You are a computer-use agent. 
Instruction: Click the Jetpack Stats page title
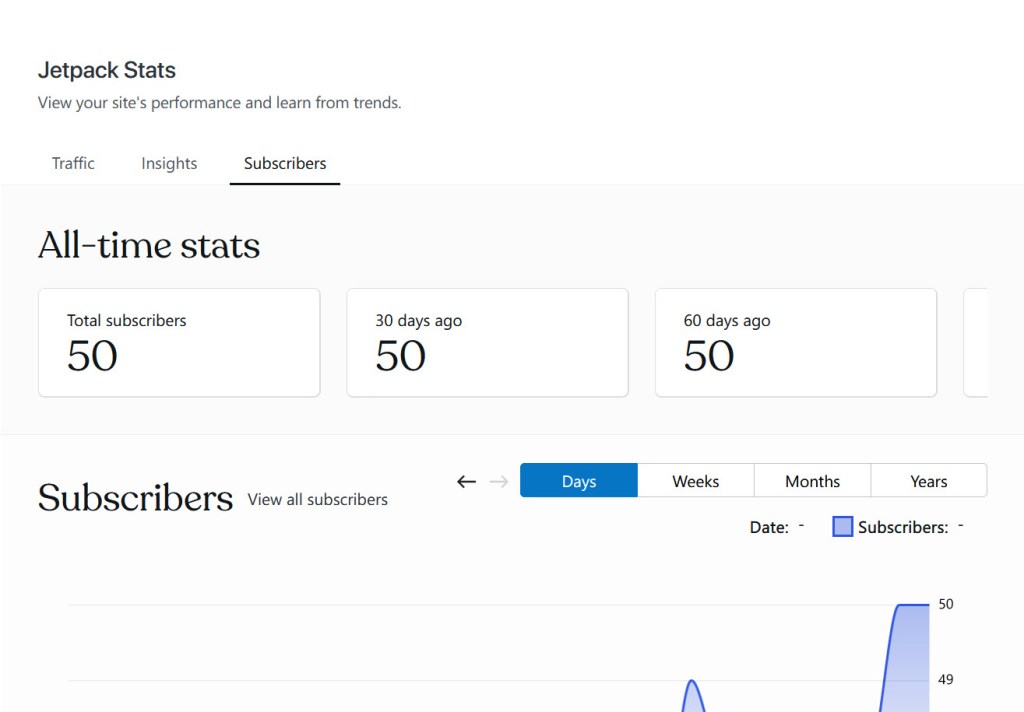pos(107,70)
